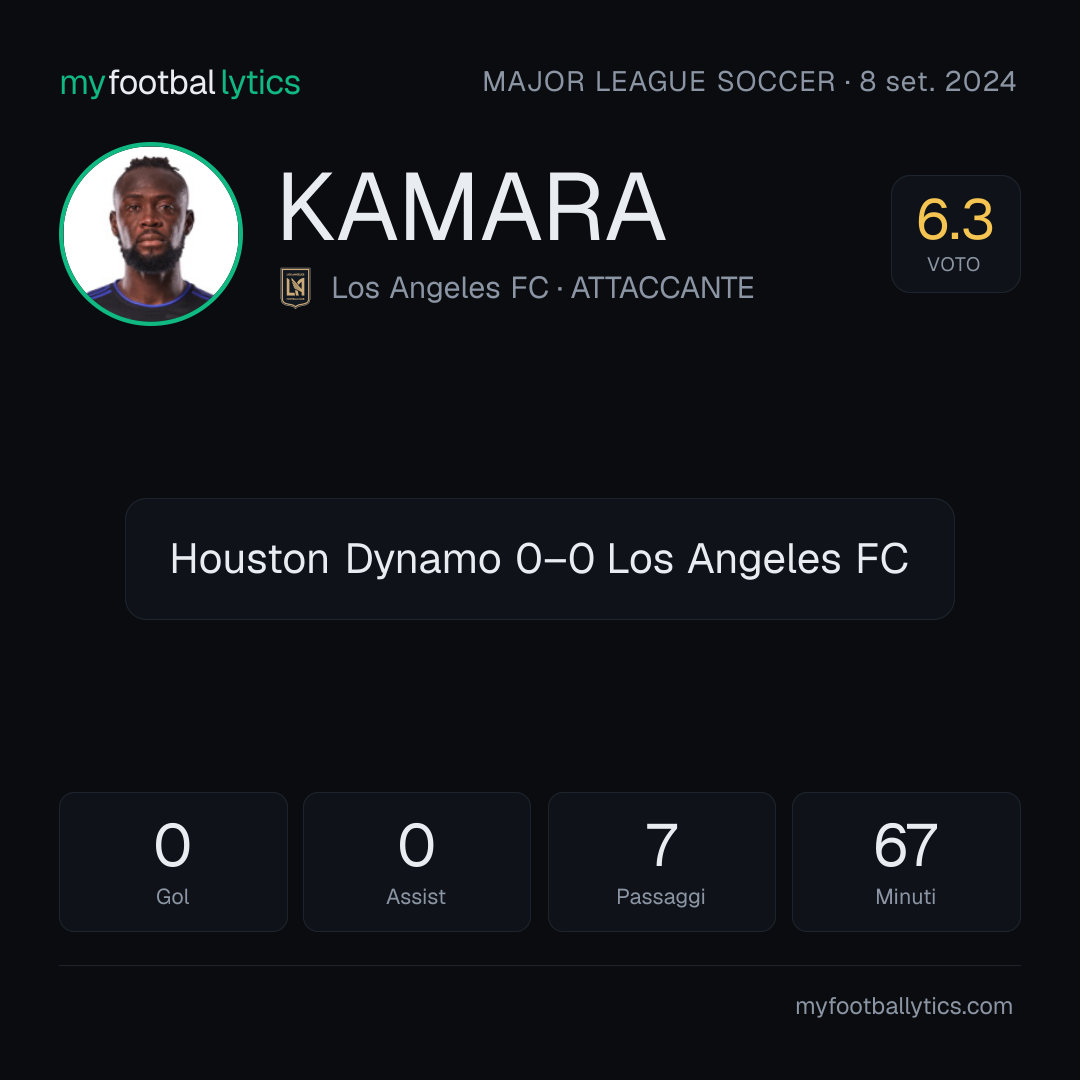Image resolution: width=1080 pixels, height=1080 pixels.
Task: Click the 8 set. 2024 date
Action: [937, 81]
